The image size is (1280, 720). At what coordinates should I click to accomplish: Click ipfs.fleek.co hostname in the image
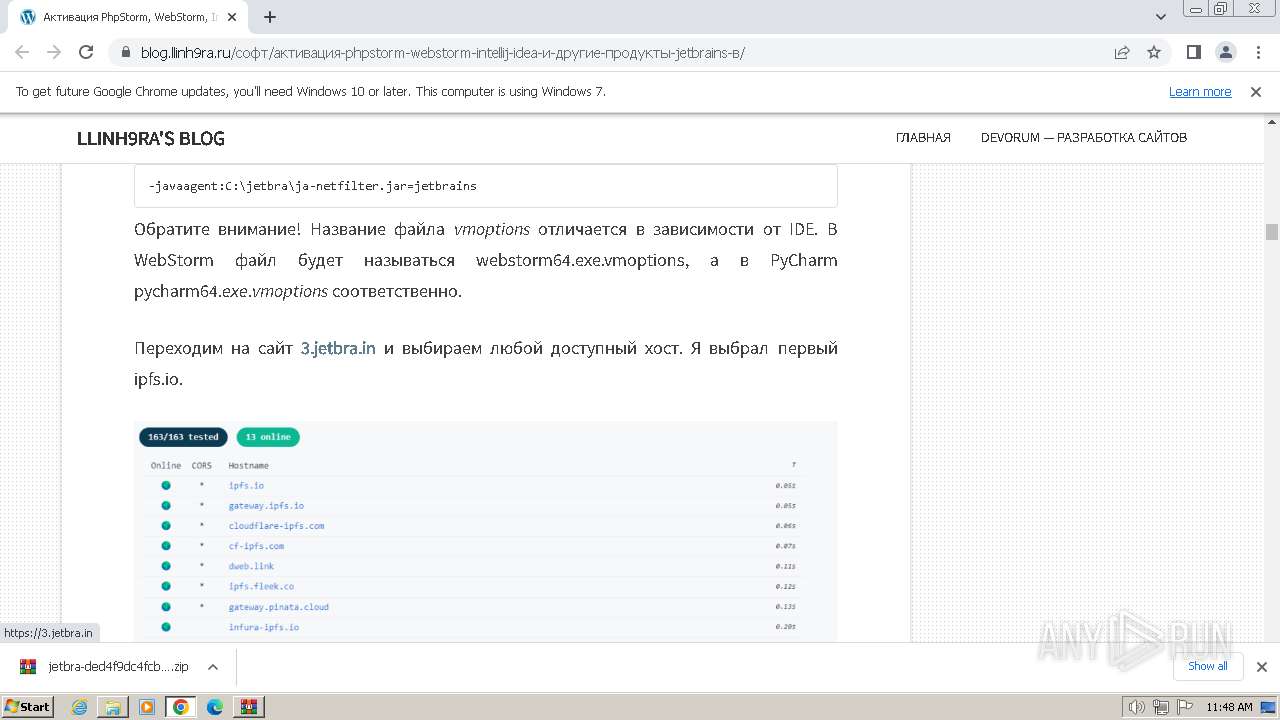pos(261,586)
